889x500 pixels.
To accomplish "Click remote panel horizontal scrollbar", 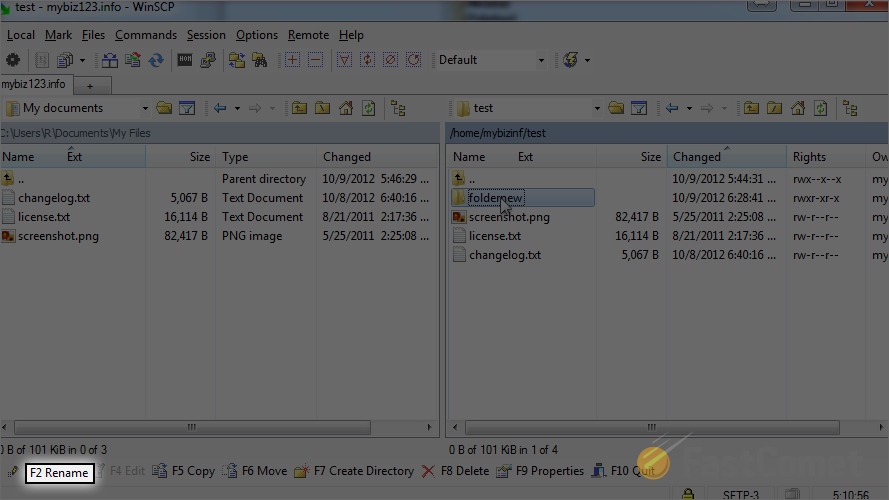I will [652, 427].
